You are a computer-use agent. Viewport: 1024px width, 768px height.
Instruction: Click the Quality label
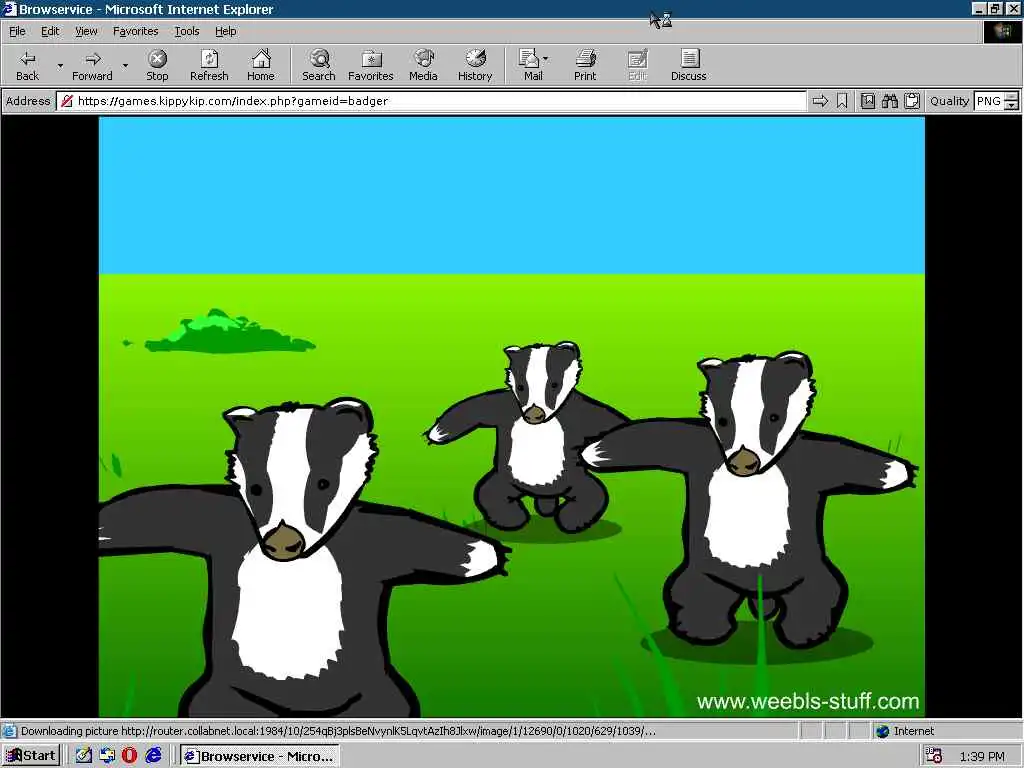click(x=949, y=101)
